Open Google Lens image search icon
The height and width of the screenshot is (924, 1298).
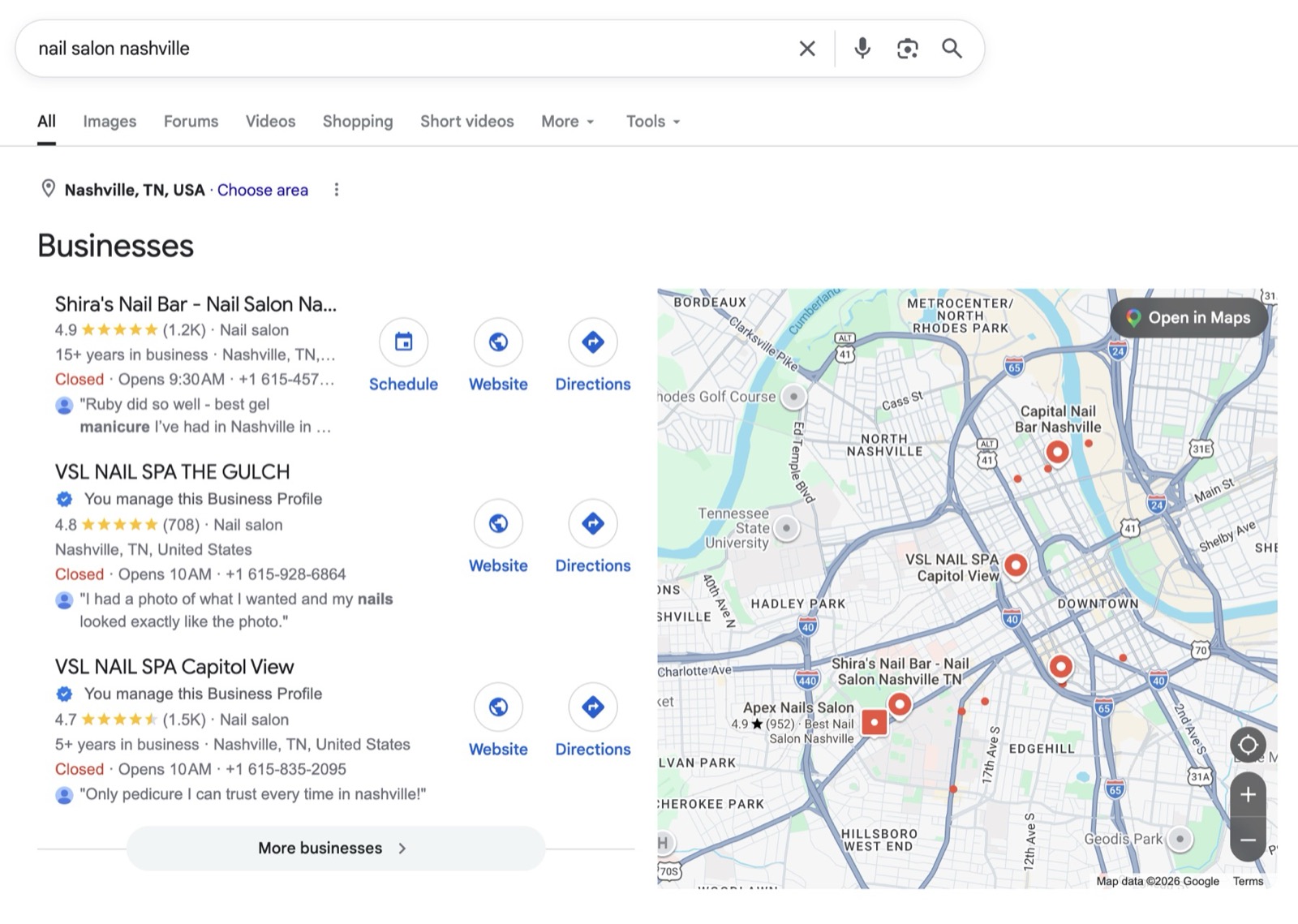907,49
